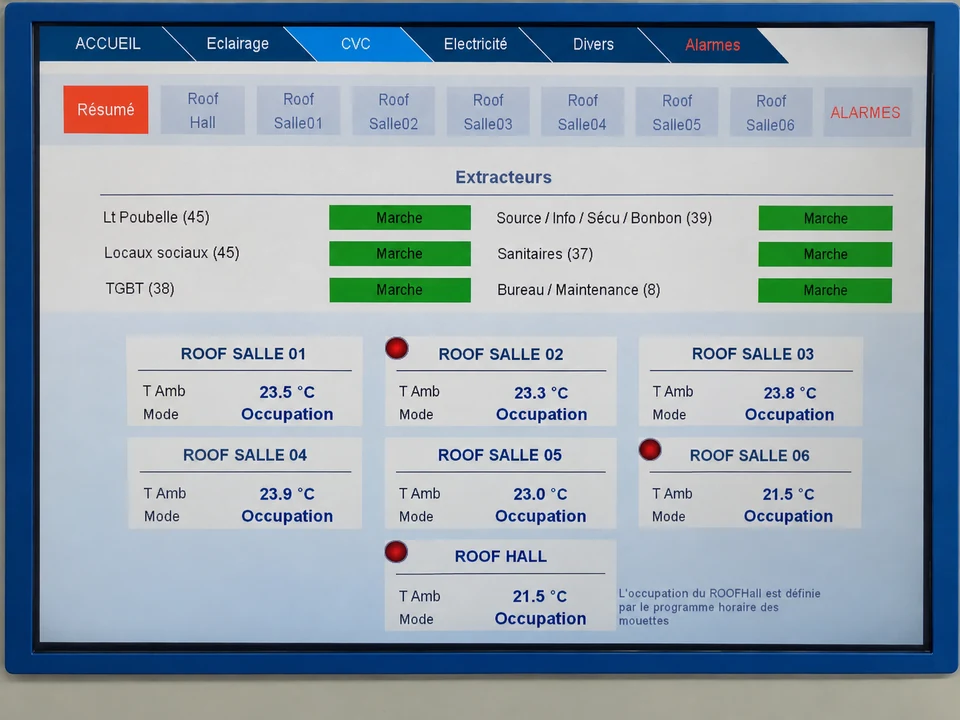
Task: Click the ROOF SALLE 04 card title
Action: [245, 455]
